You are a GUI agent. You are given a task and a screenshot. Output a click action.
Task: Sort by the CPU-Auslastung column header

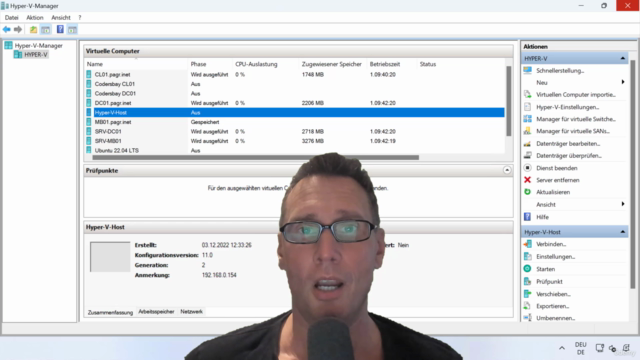256,64
